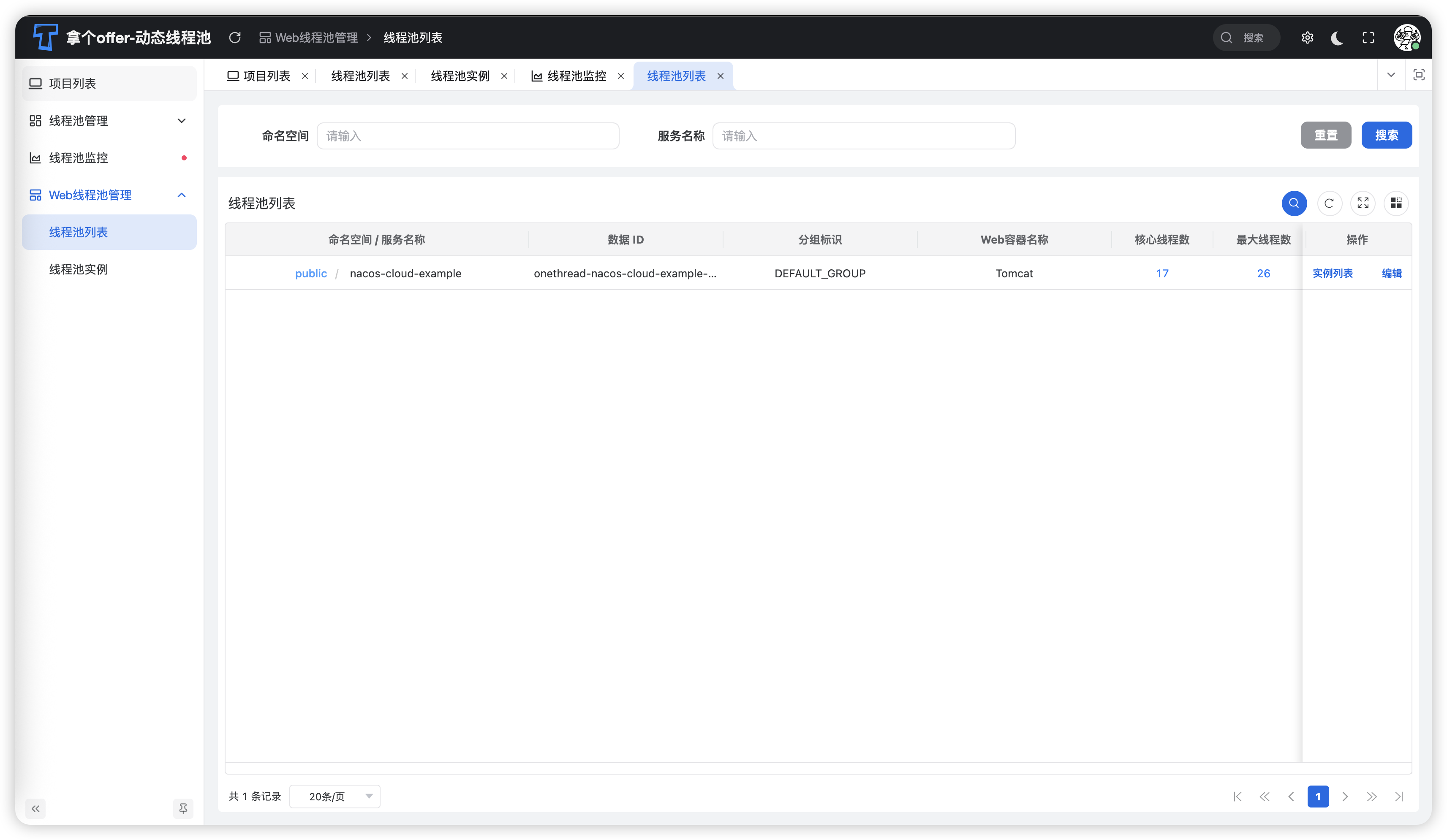This screenshot has height=840, width=1447.
Task: Expand the table to fullscreen
Action: tap(1363, 203)
